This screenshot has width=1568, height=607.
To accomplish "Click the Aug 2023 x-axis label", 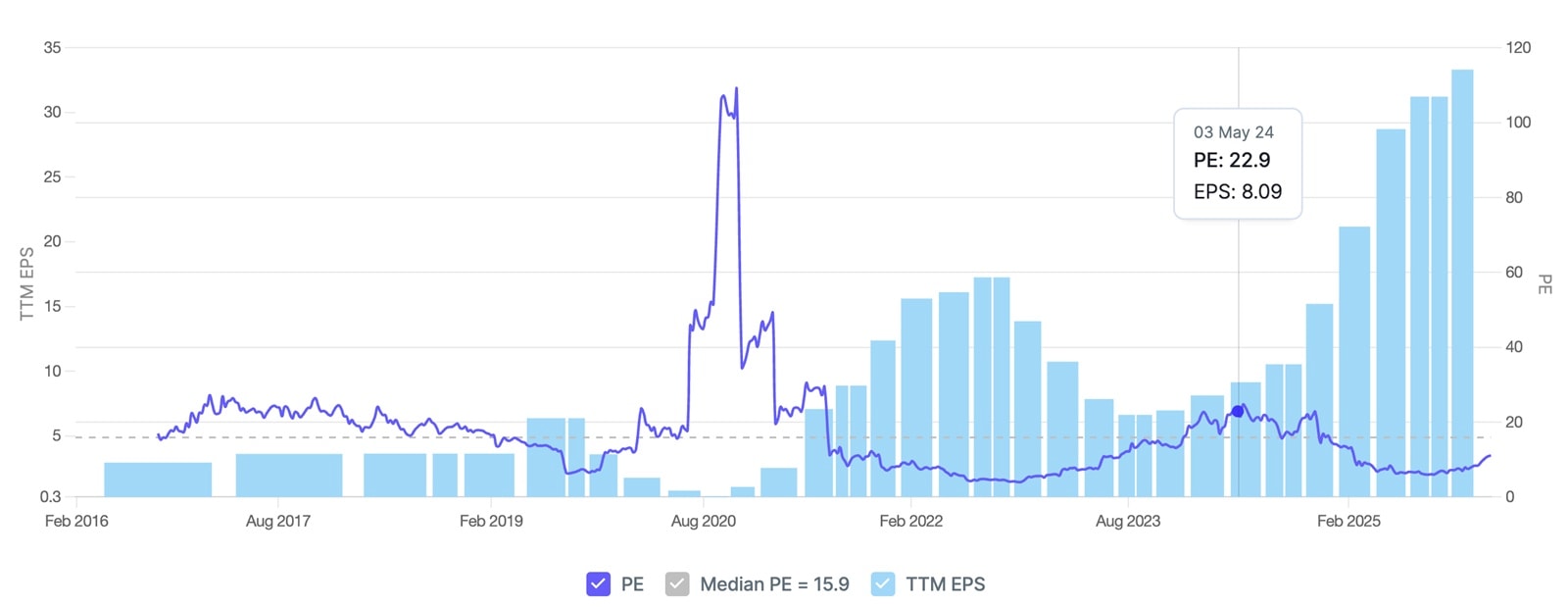I will coord(1128,521).
